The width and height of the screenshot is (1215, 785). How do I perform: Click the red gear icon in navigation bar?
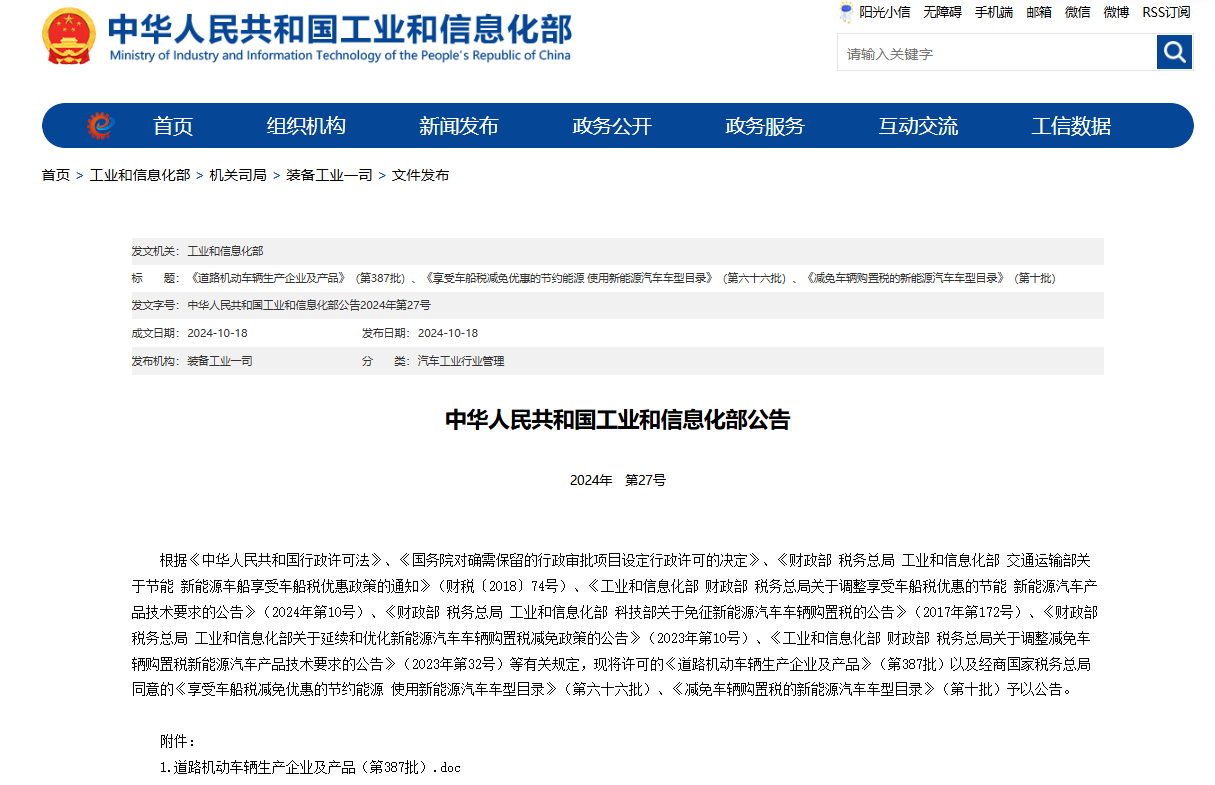(101, 126)
